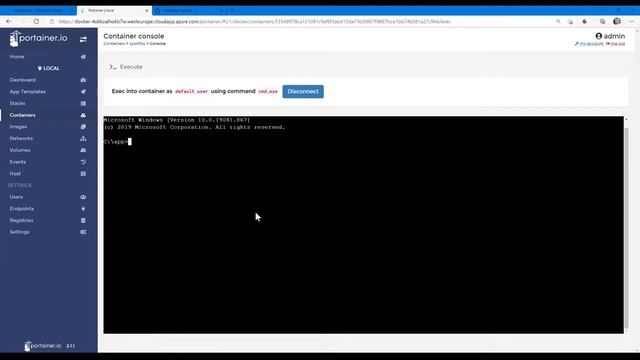Open Volumes using its drive icon

83,150
